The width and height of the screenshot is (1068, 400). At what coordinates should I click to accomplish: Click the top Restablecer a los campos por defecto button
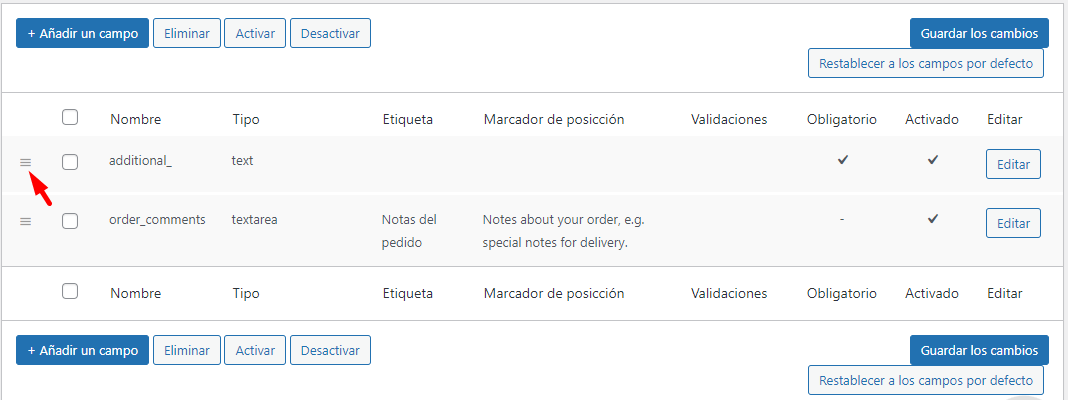click(926, 63)
